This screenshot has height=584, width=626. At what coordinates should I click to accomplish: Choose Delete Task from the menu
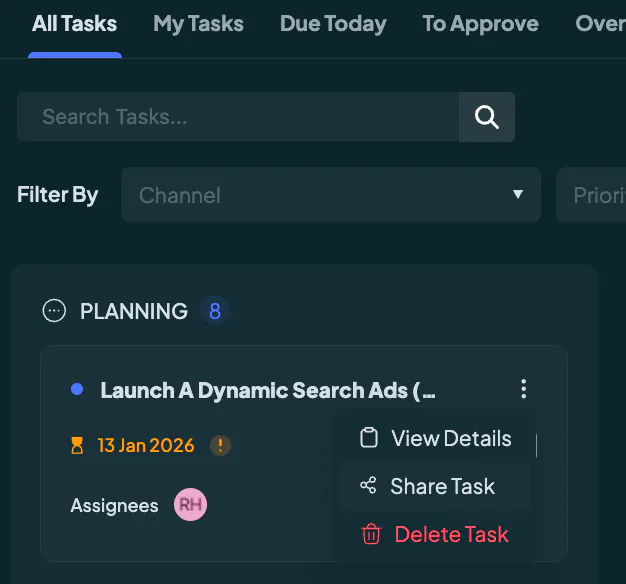coord(435,534)
